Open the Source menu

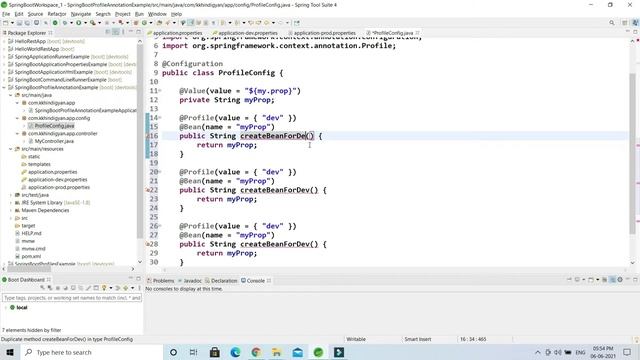point(35,14)
